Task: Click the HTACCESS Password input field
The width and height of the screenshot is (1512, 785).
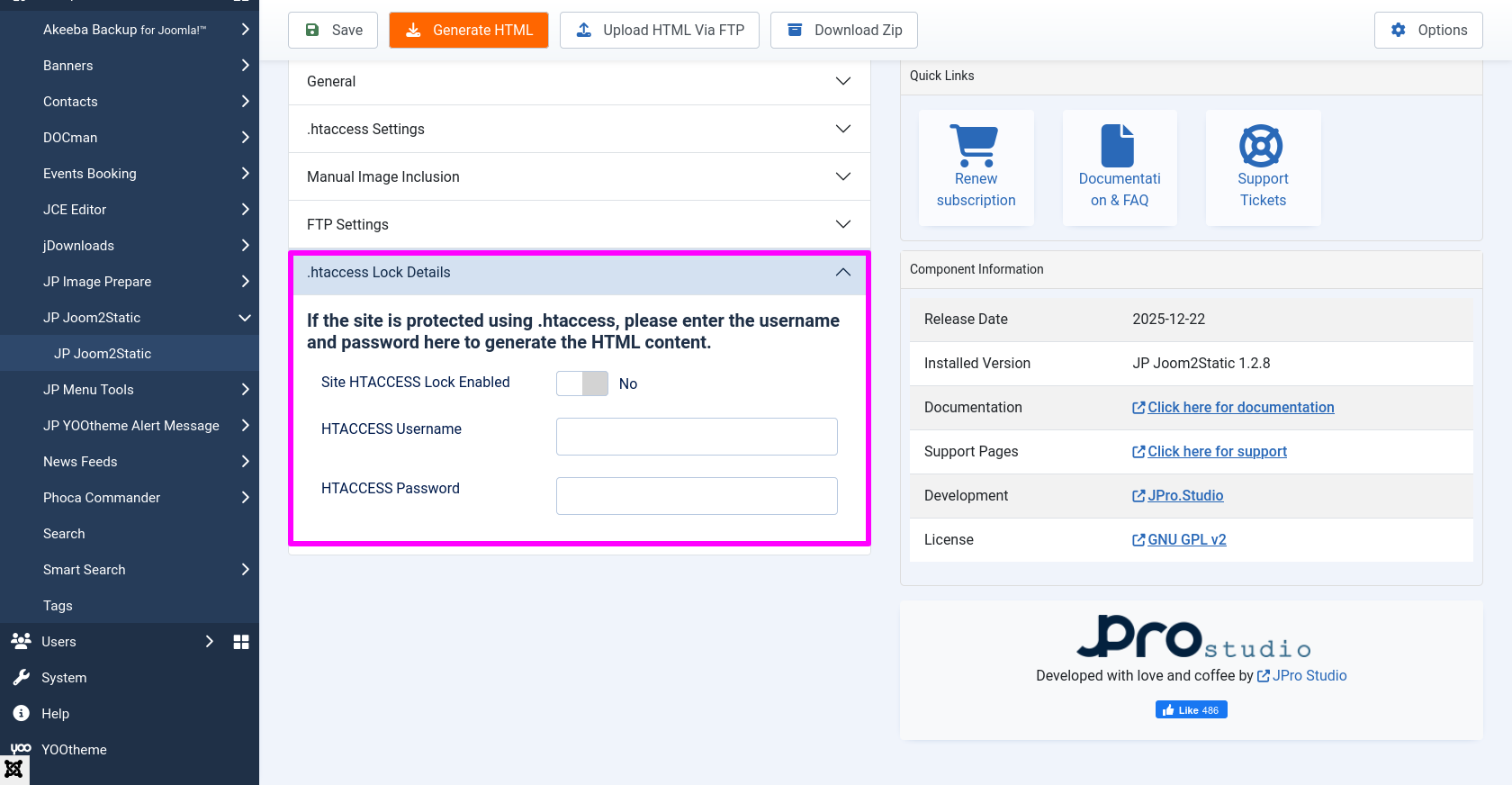Action: pyautogui.click(x=697, y=496)
